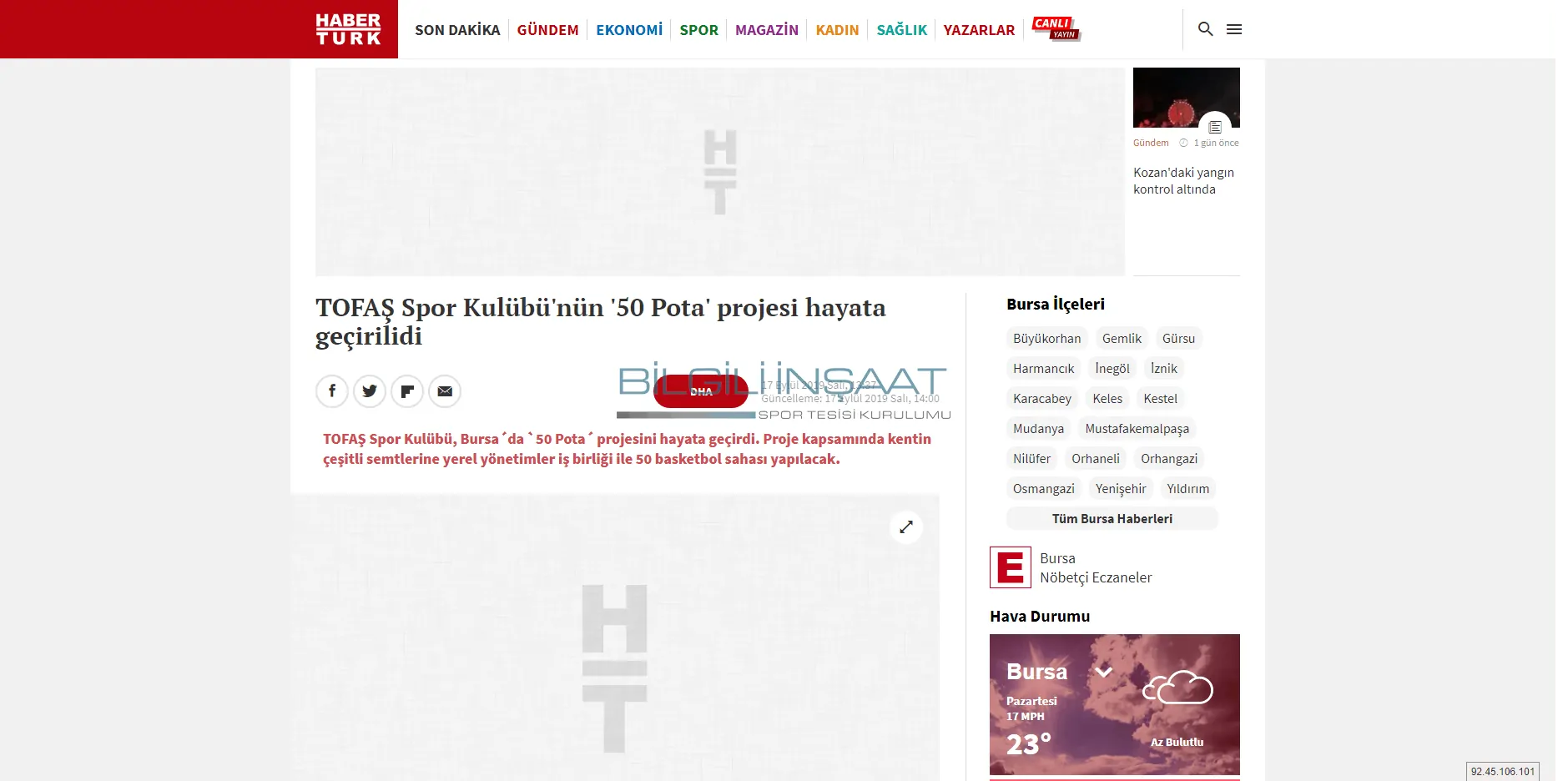The height and width of the screenshot is (781, 1568).
Task: Click the article headline about 50 Pota
Action: pyautogui.click(x=601, y=322)
